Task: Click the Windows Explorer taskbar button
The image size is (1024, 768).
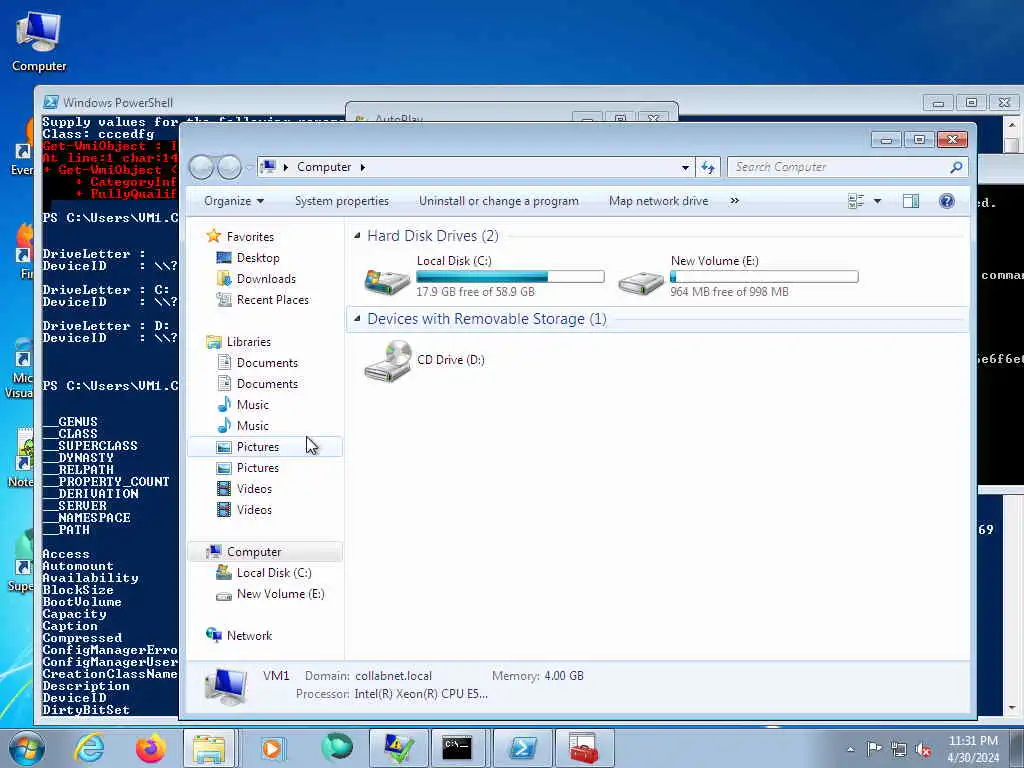Action: pyautogui.click(x=209, y=748)
